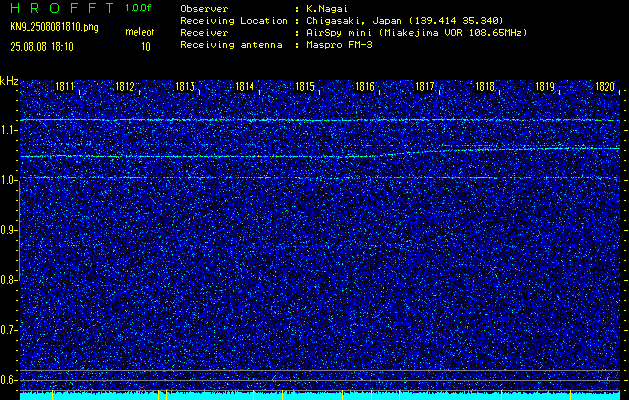Click the kHz axis unit label

click(x=9, y=81)
